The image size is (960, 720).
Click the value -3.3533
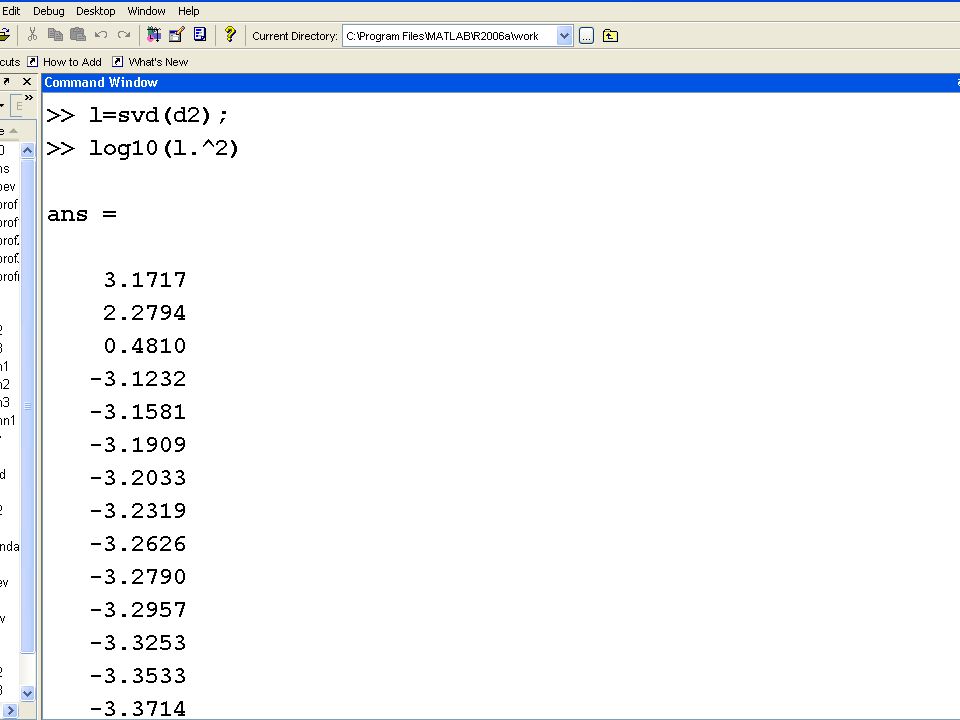(x=138, y=676)
